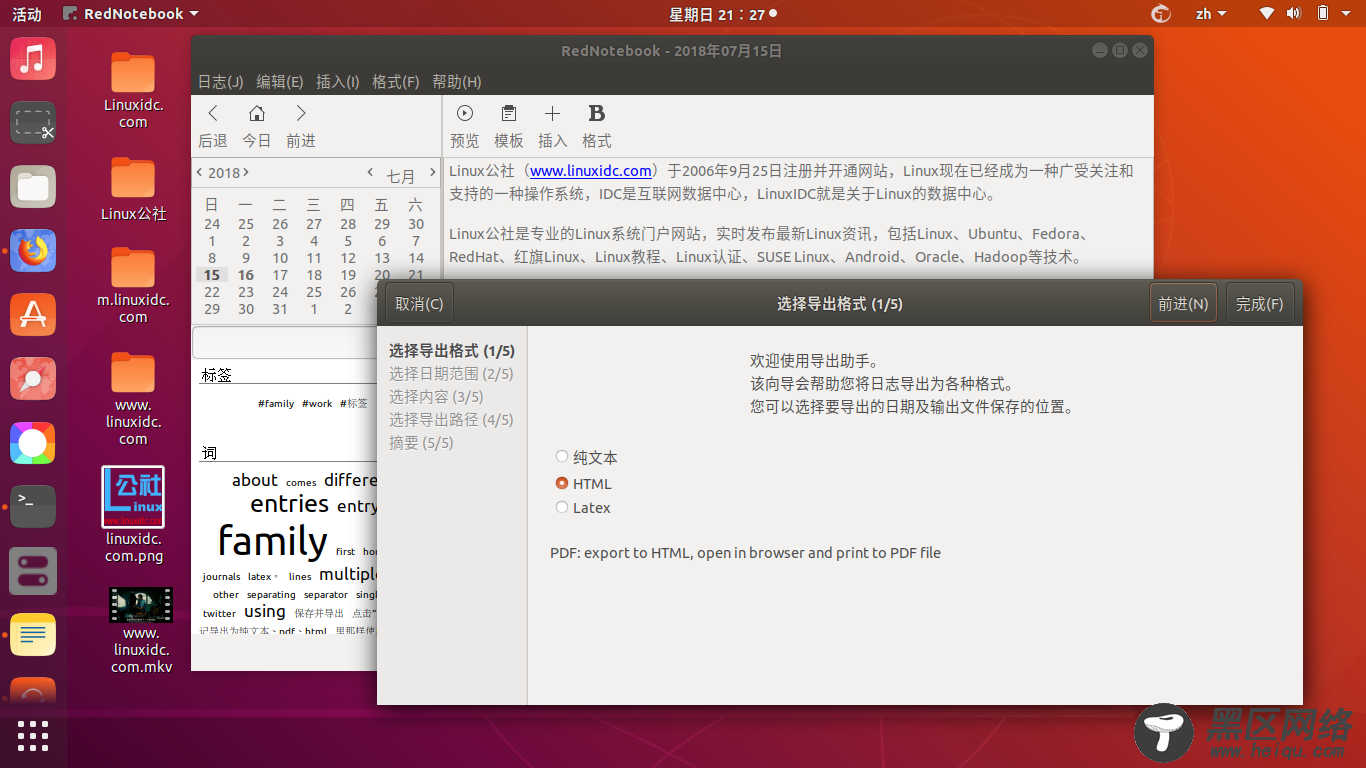Launch Rhythmbox music player from dock
The image size is (1366, 768).
tap(33, 58)
